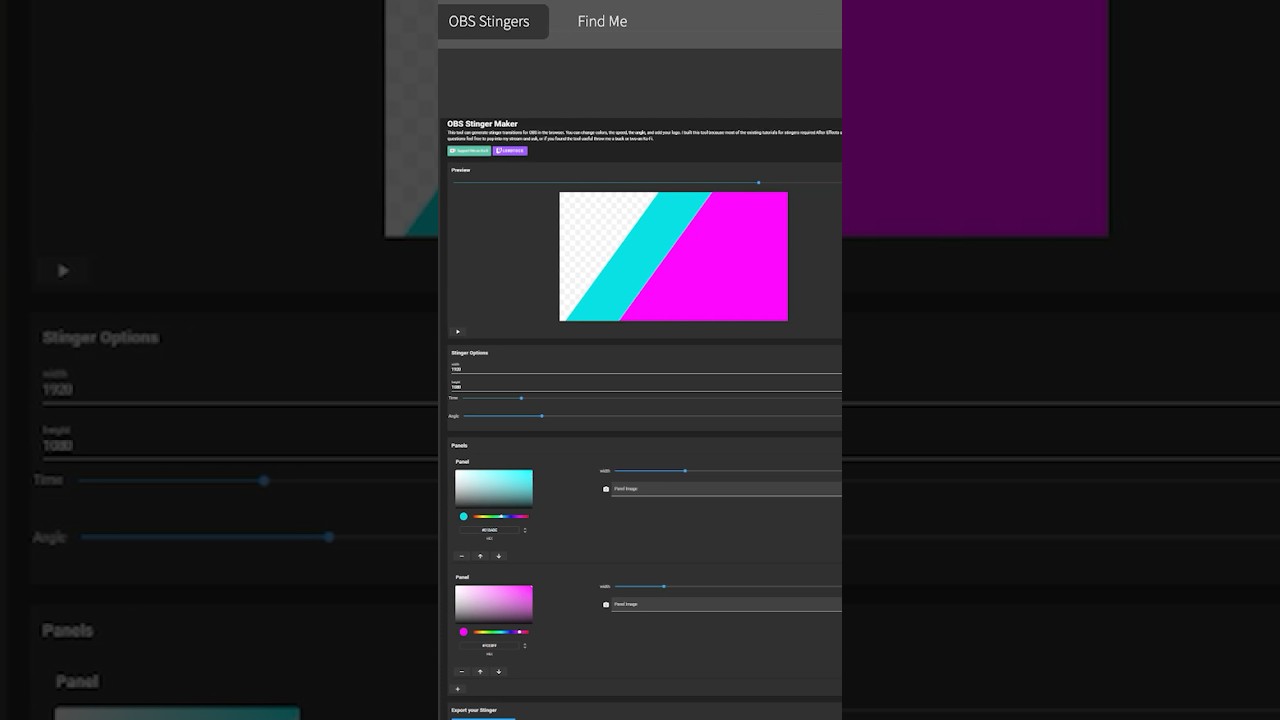Adjust the cyan panel width slider
Image resolution: width=1280 pixels, height=720 pixels.
click(x=728, y=470)
